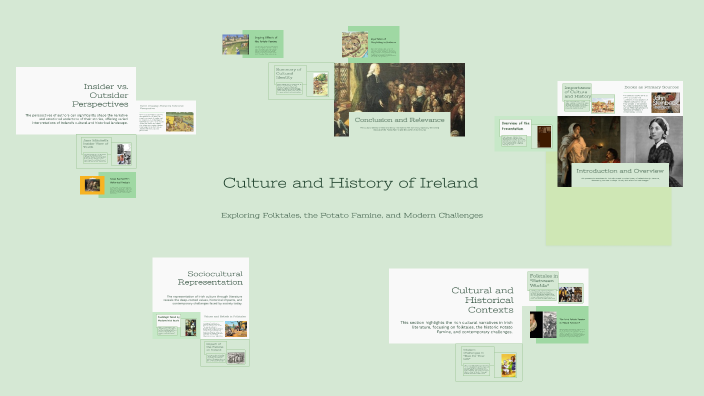Open the Insider vs. Outsider Perspectives heading
Image resolution: width=704 pixels, height=396 pixels.
(100, 95)
